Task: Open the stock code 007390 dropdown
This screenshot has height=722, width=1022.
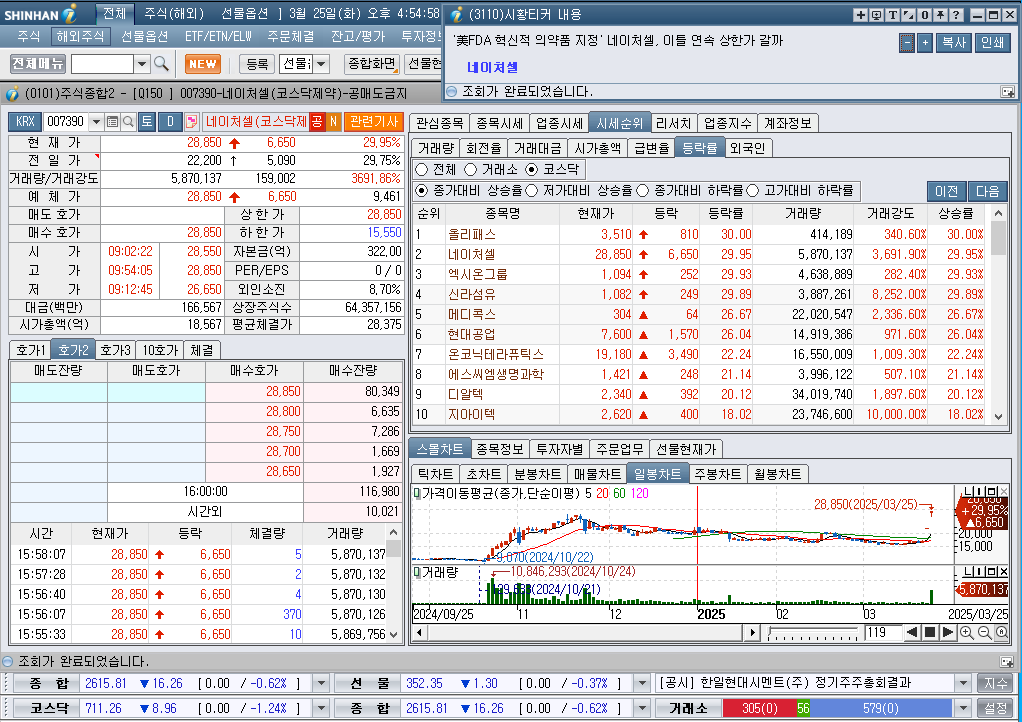Action: click(96, 122)
